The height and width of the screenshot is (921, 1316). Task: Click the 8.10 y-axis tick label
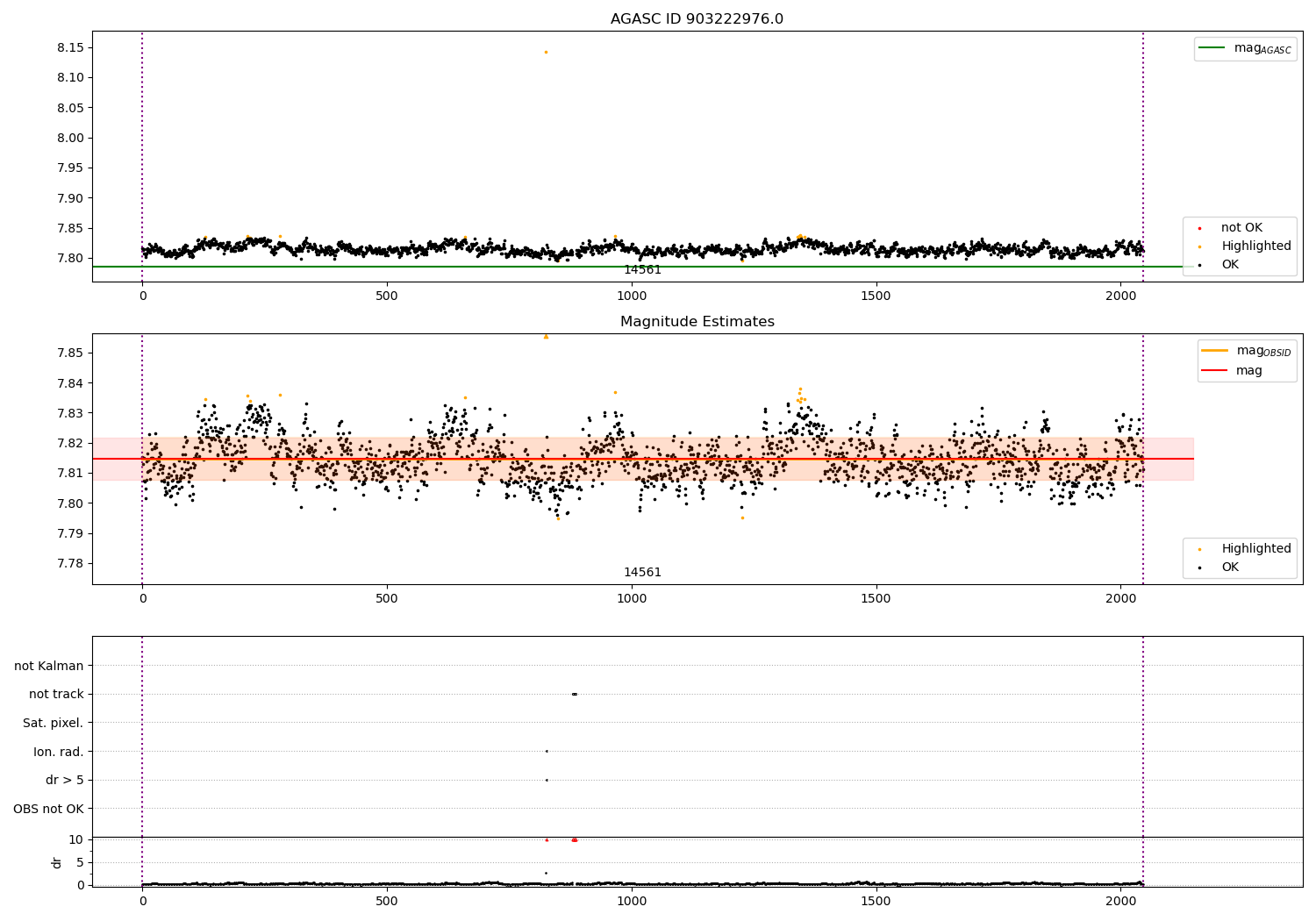pyautogui.click(x=69, y=77)
